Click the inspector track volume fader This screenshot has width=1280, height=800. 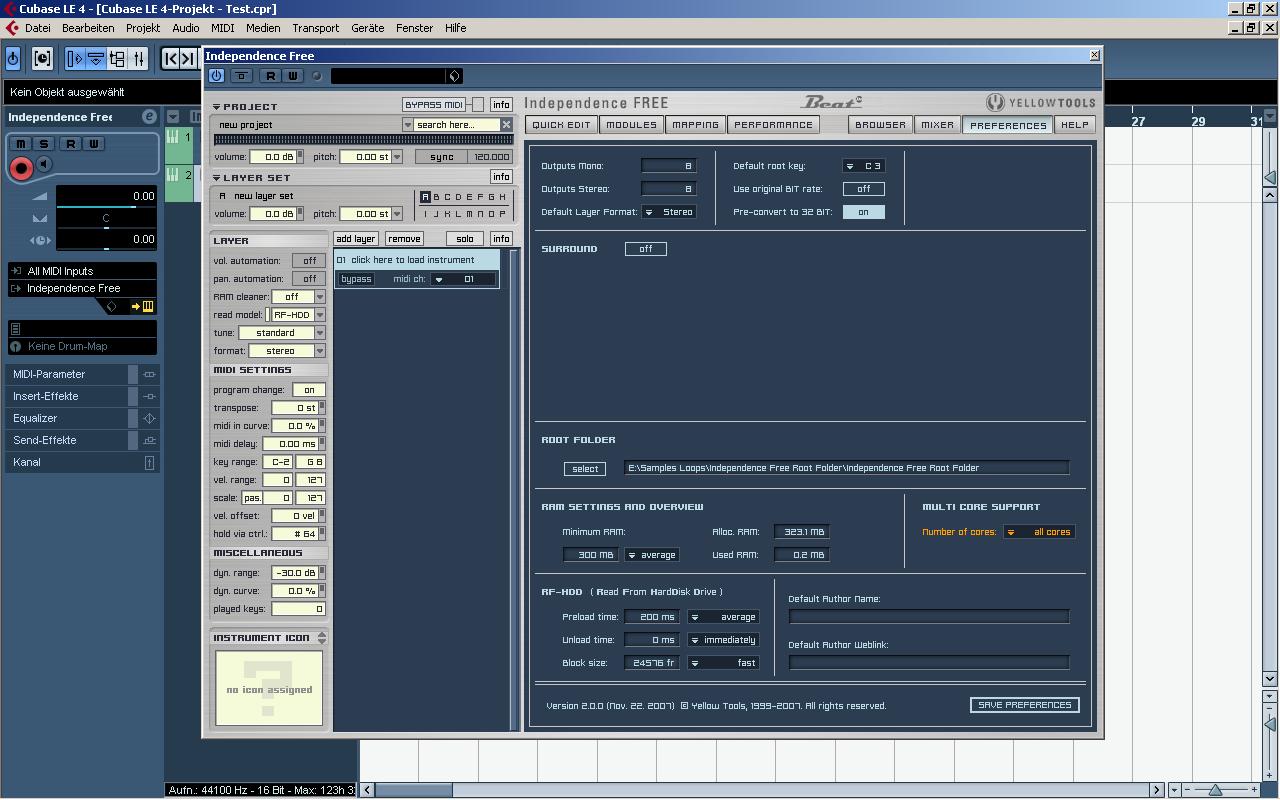pyautogui.click(x=106, y=205)
